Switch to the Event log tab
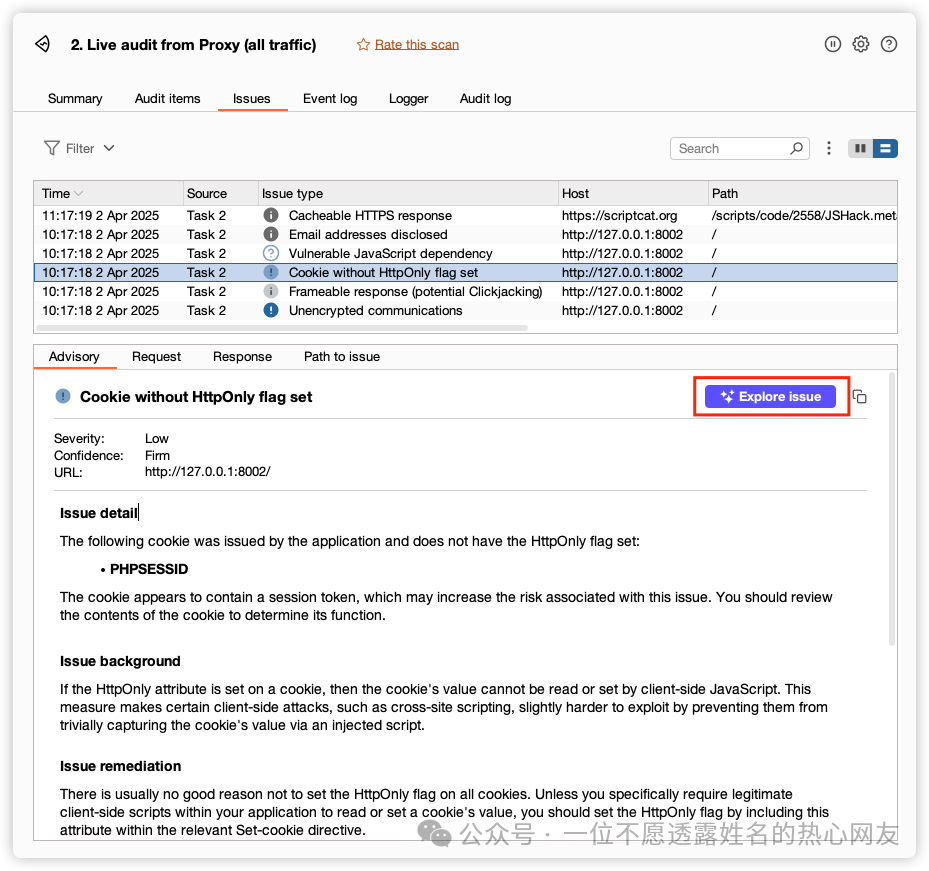 (x=330, y=98)
